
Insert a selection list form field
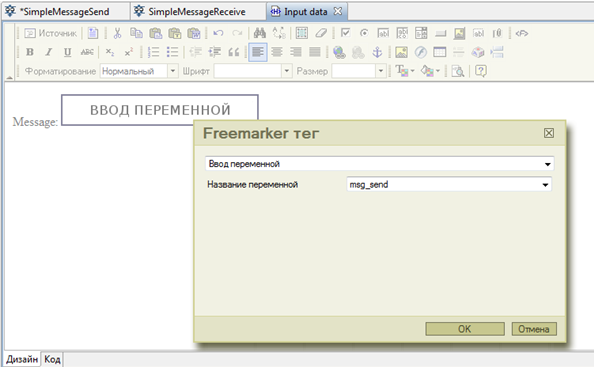[421, 33]
